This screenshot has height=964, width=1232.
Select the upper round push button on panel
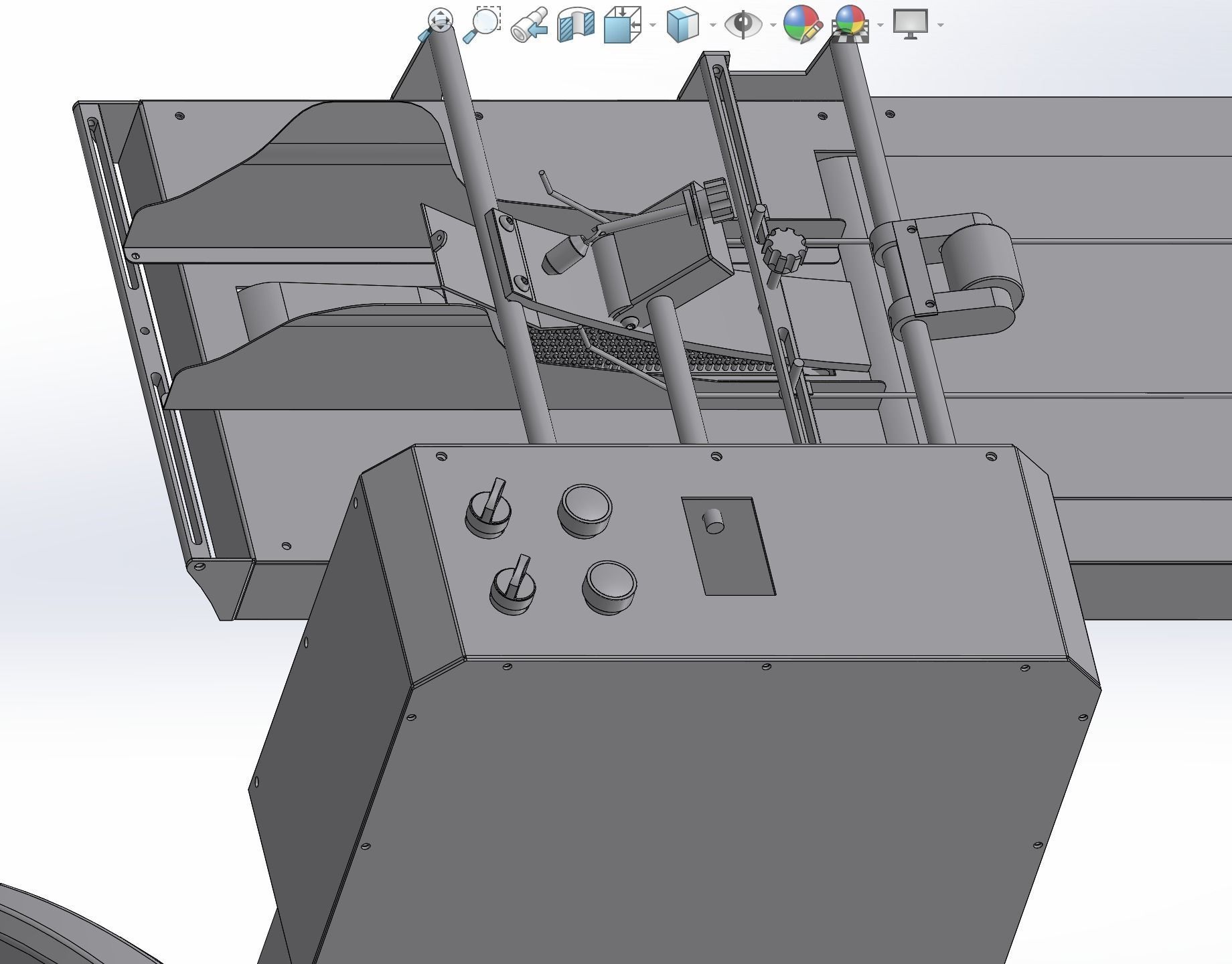click(x=585, y=511)
